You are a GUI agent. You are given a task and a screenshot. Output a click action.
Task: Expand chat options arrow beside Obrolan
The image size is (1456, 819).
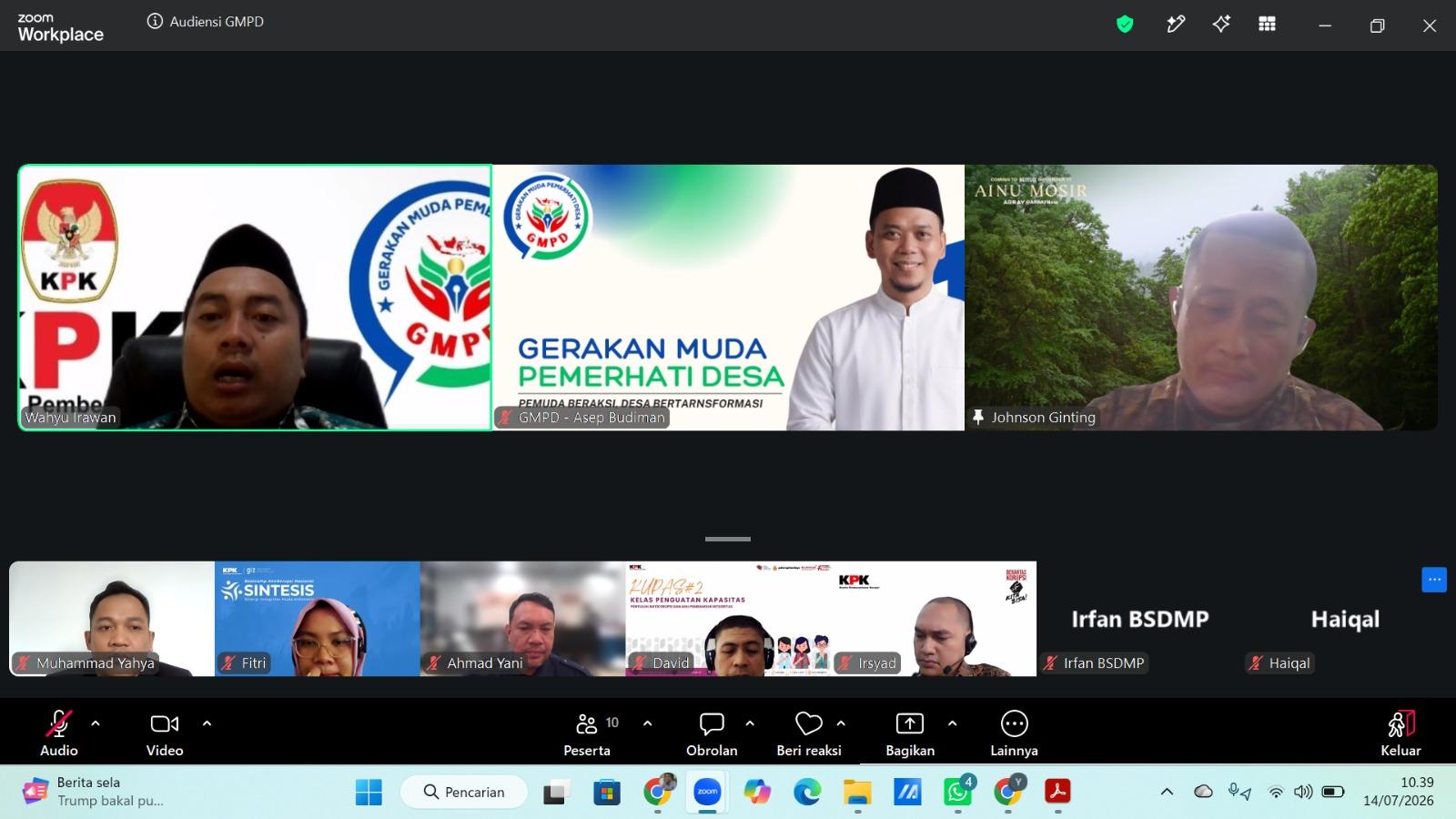750,723
